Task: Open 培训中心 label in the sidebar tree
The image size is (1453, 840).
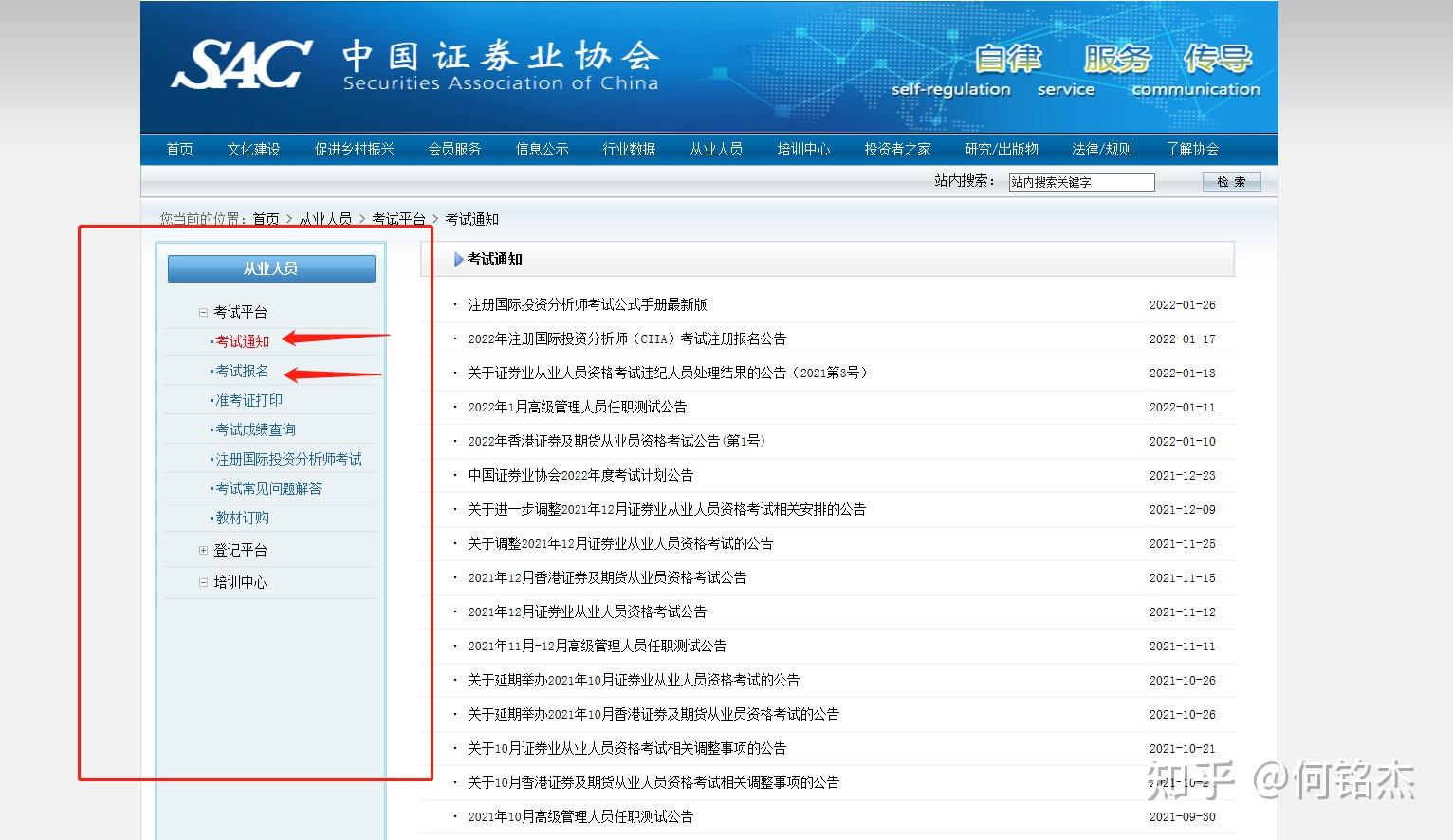Action: pos(240,582)
